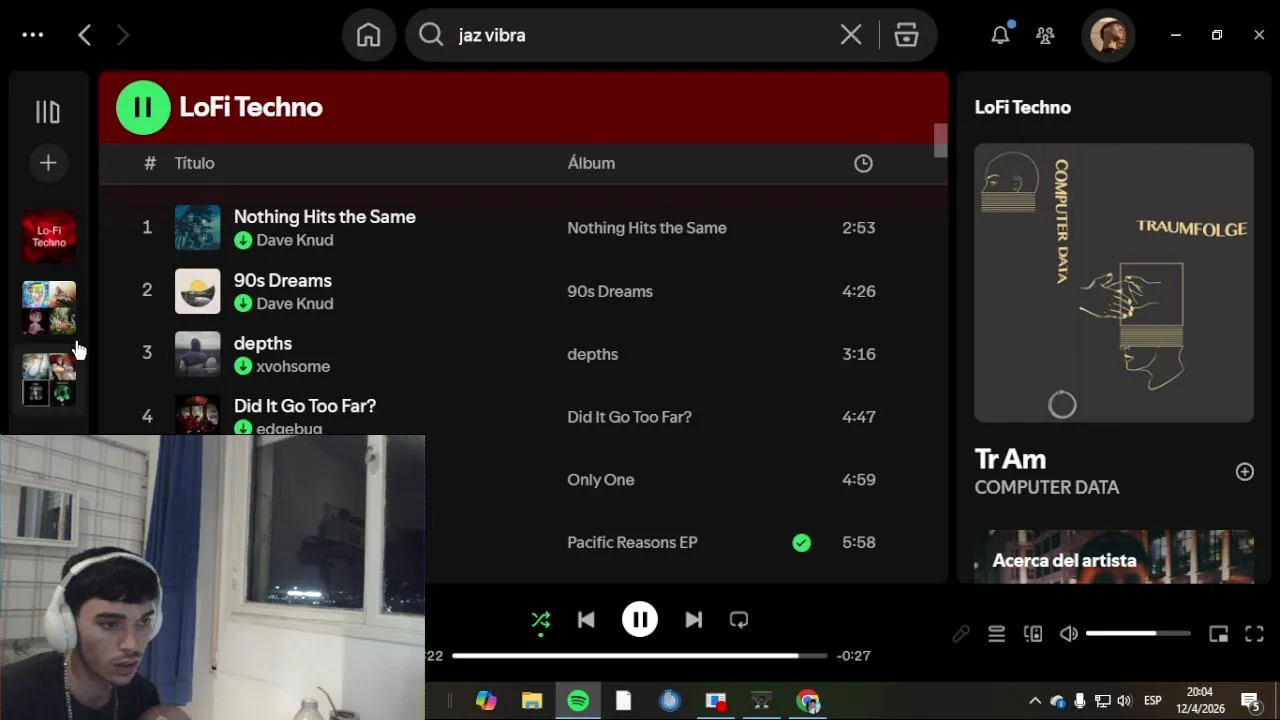Image resolution: width=1280 pixels, height=720 pixels.
Task: Toggle repeat mode
Action: coord(739,620)
